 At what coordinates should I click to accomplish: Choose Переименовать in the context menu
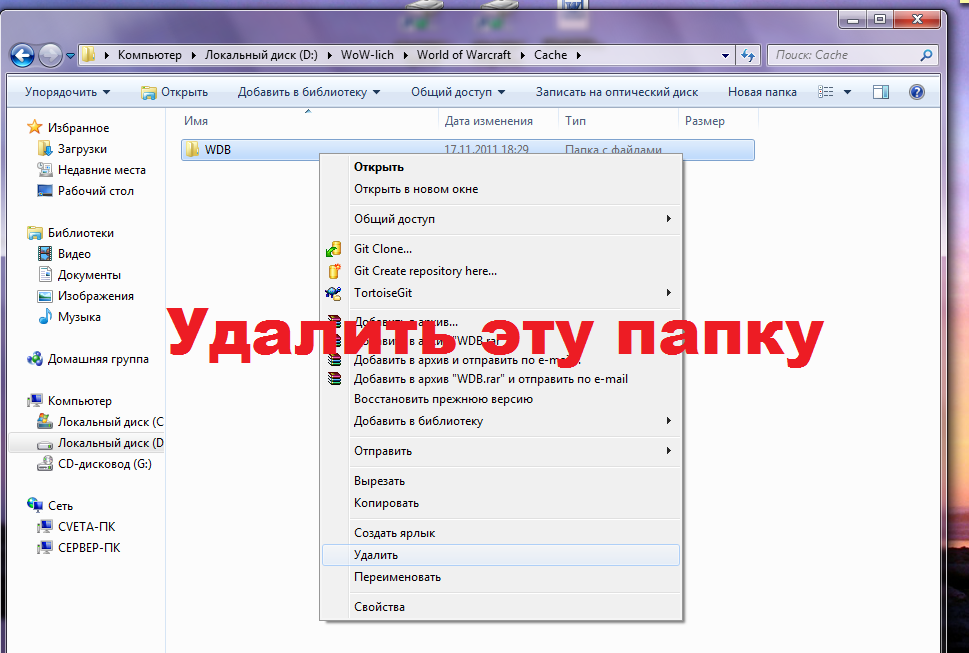pyautogui.click(x=501, y=577)
